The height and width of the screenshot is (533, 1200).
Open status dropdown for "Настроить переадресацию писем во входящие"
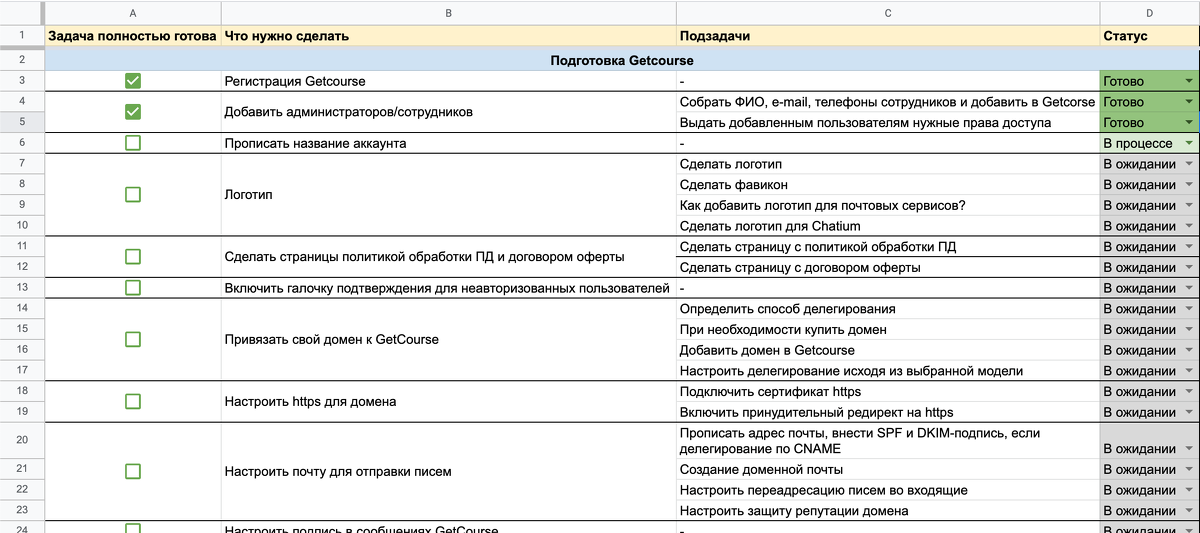1188,491
